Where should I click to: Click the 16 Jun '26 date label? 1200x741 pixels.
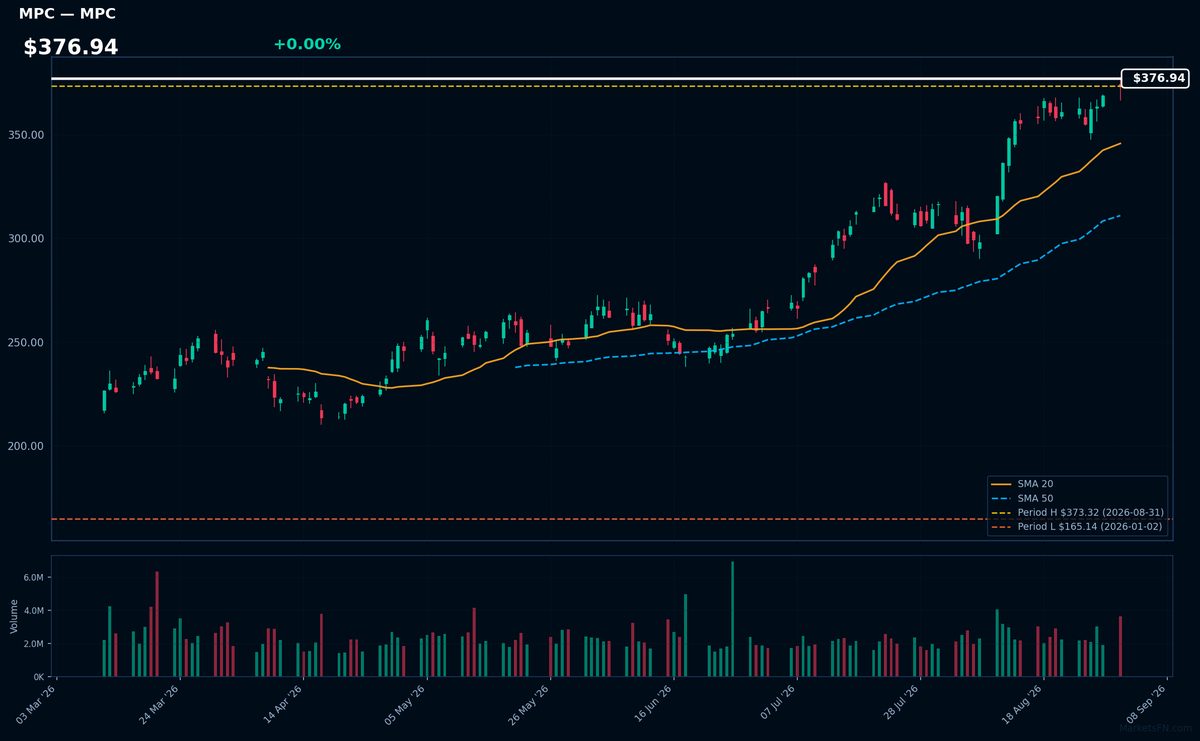(654, 703)
